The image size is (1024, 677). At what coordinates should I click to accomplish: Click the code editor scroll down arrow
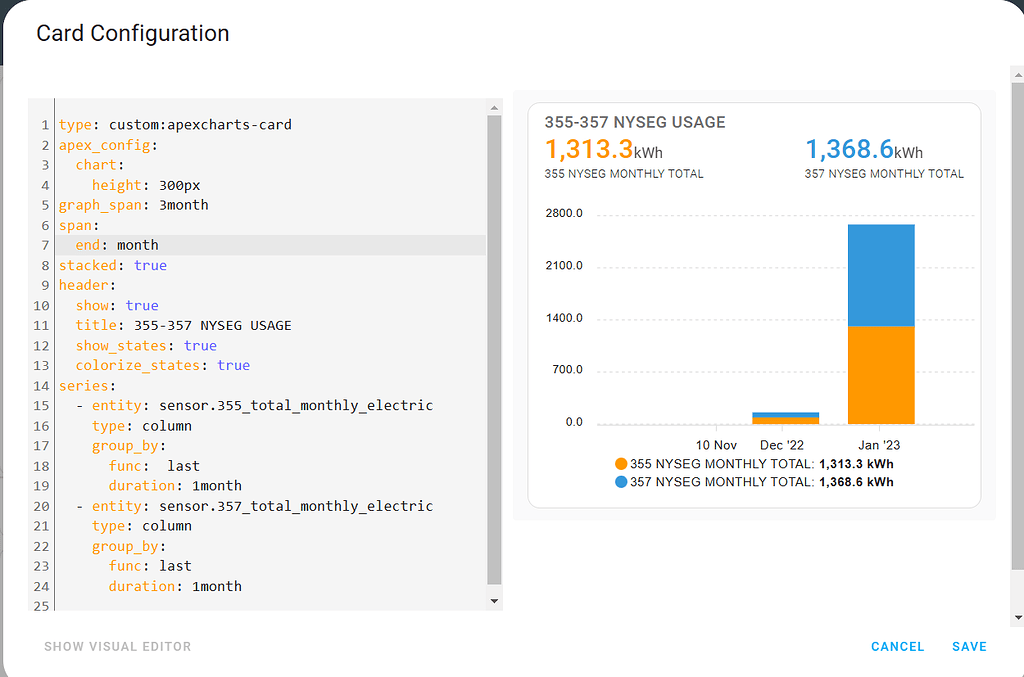coord(494,601)
